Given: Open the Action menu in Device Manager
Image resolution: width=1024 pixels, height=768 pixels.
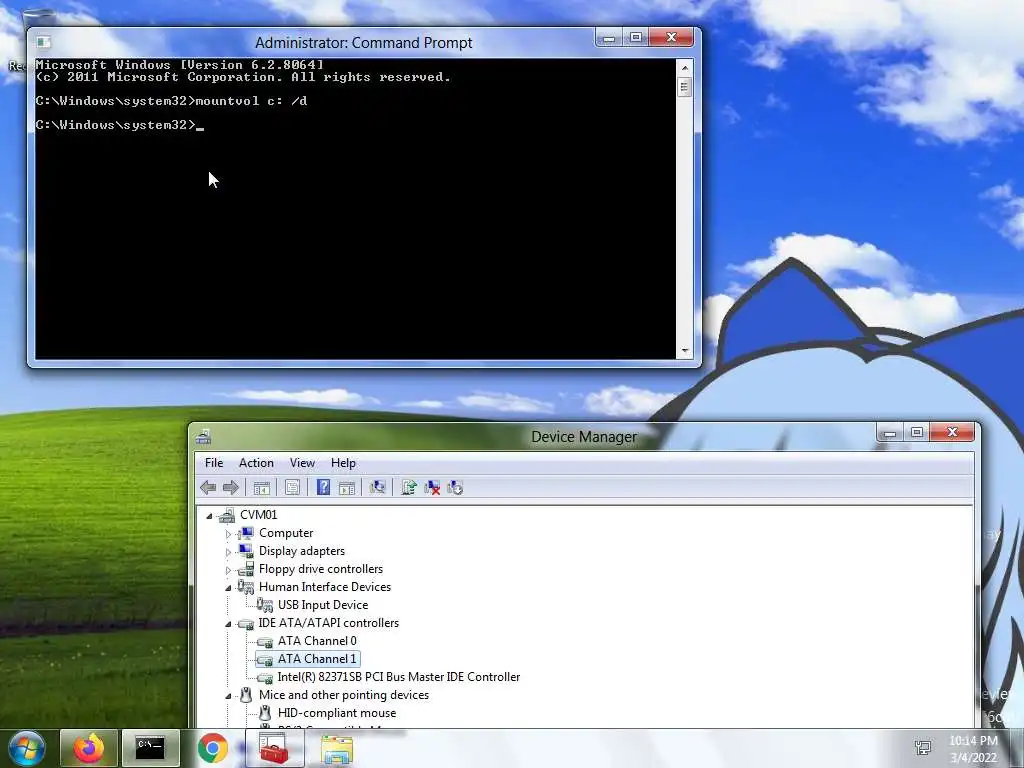Looking at the screenshot, I should 256,463.
